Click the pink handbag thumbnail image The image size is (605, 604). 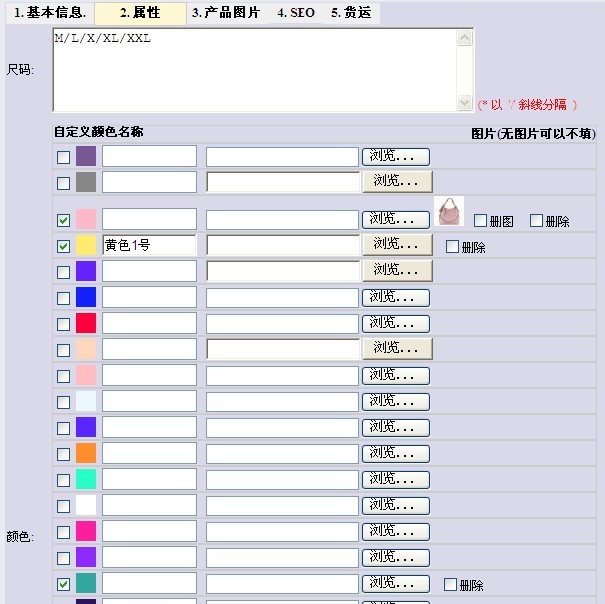pyautogui.click(x=449, y=211)
